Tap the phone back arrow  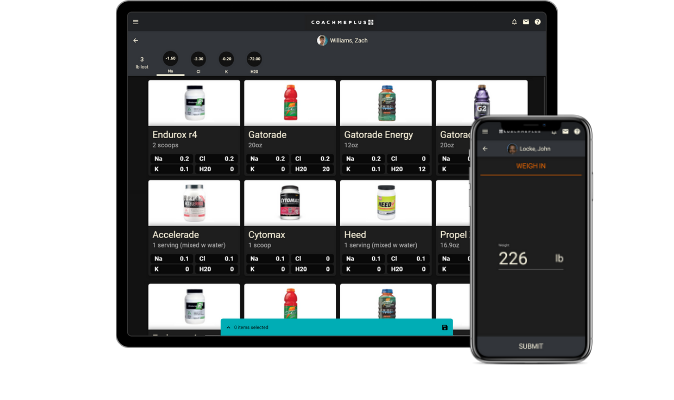pyautogui.click(x=485, y=149)
